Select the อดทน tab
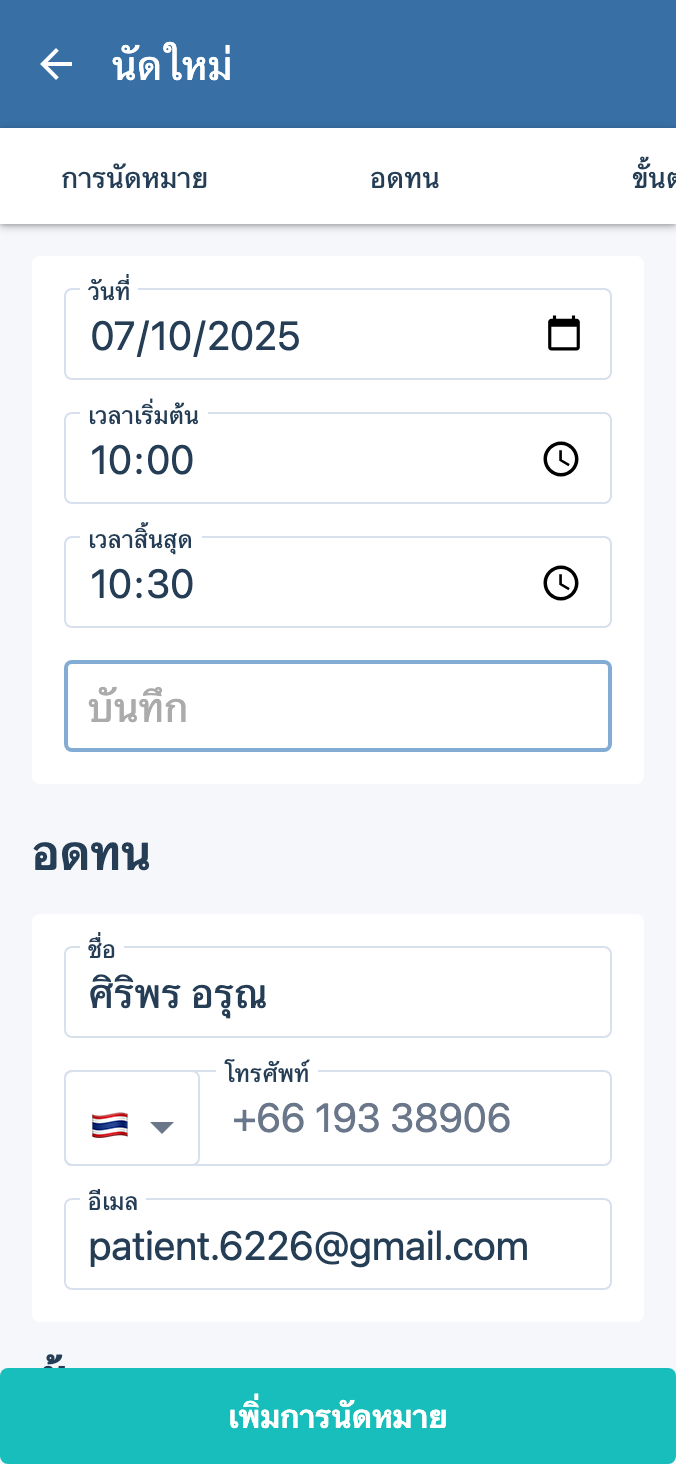The width and height of the screenshot is (676, 1464). click(404, 179)
